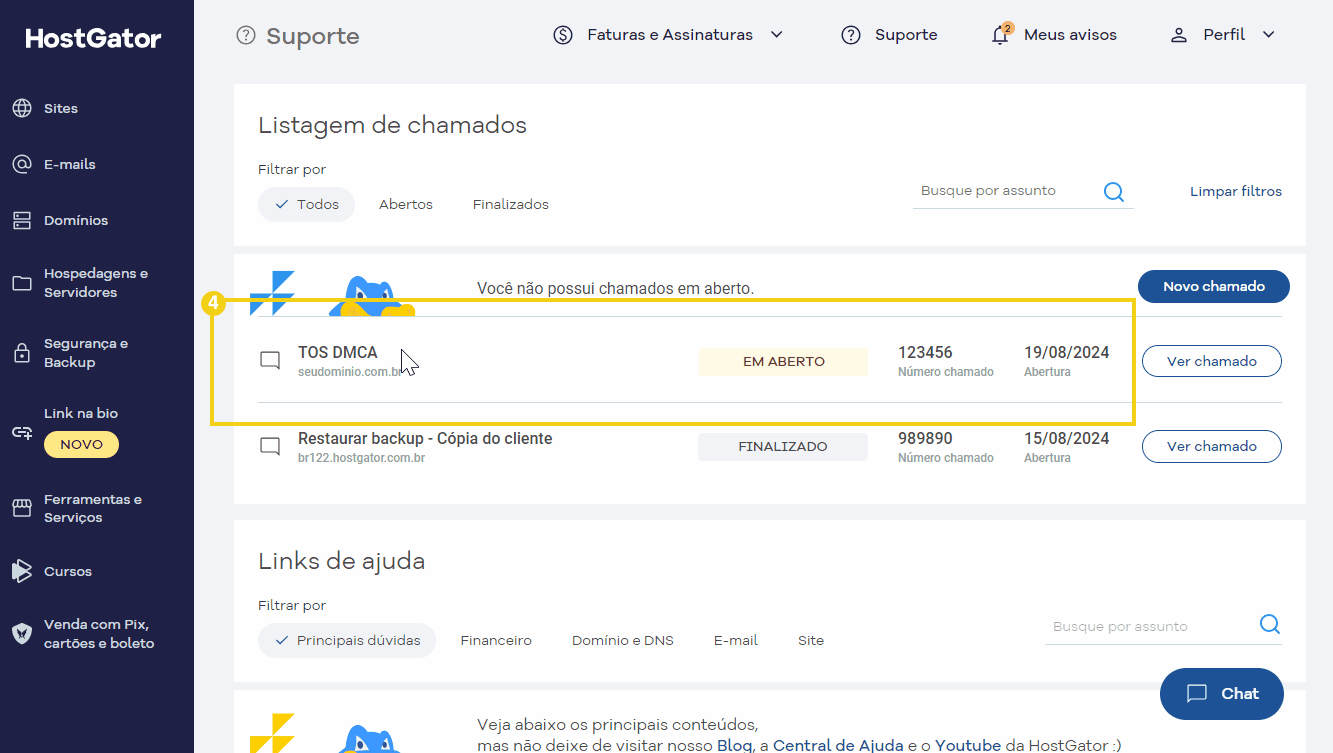Click the Cursos play icon
Viewport: 1333px width, 753px height.
pos(22,571)
